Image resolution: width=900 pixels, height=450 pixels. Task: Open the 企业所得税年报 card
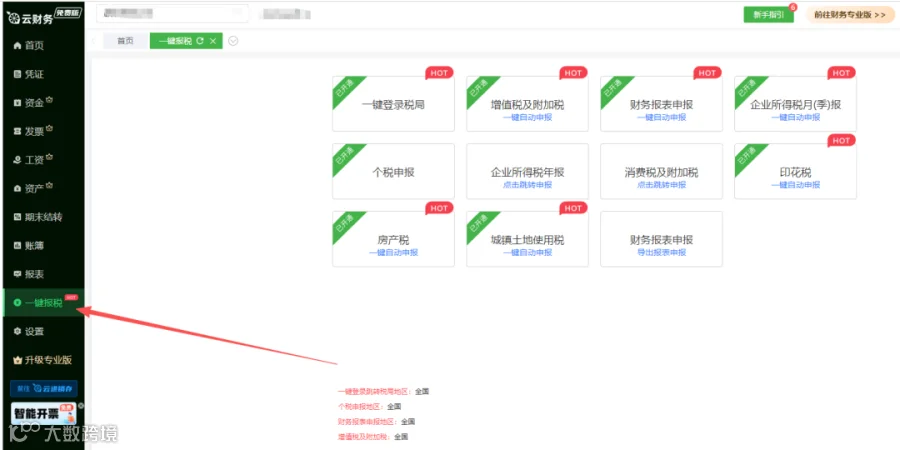[527, 171]
